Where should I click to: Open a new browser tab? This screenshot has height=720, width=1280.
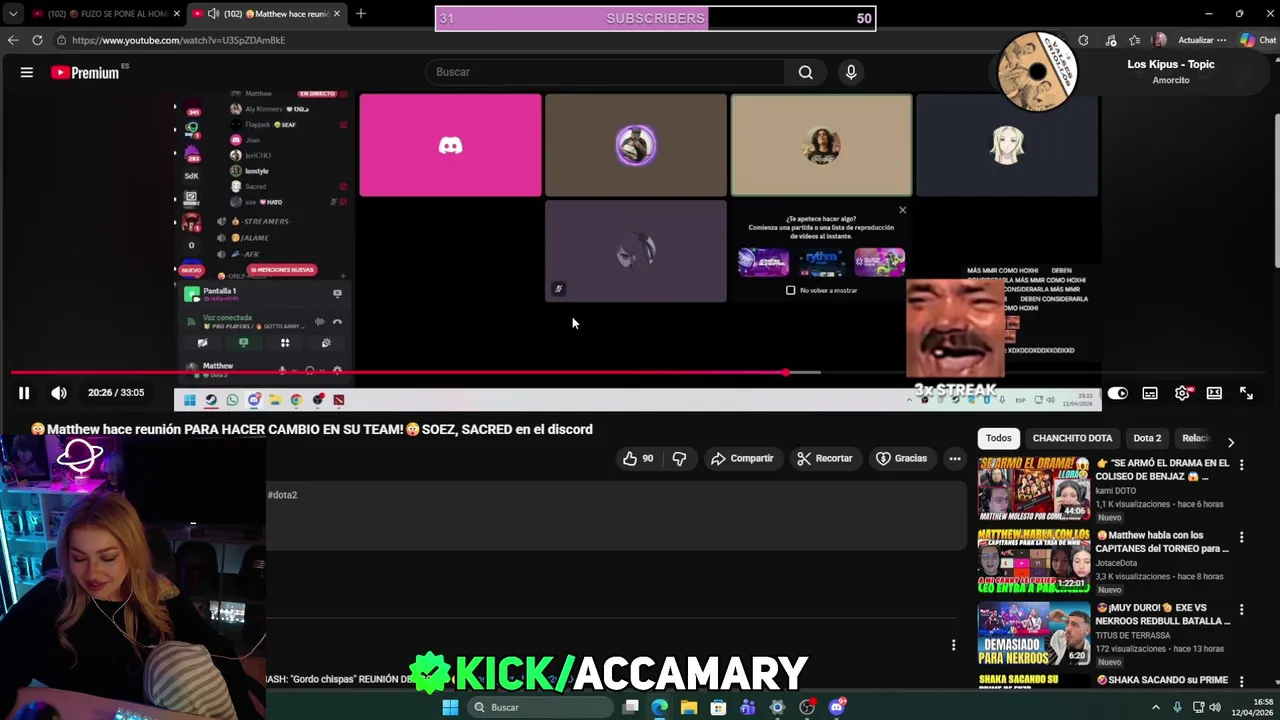click(x=361, y=13)
